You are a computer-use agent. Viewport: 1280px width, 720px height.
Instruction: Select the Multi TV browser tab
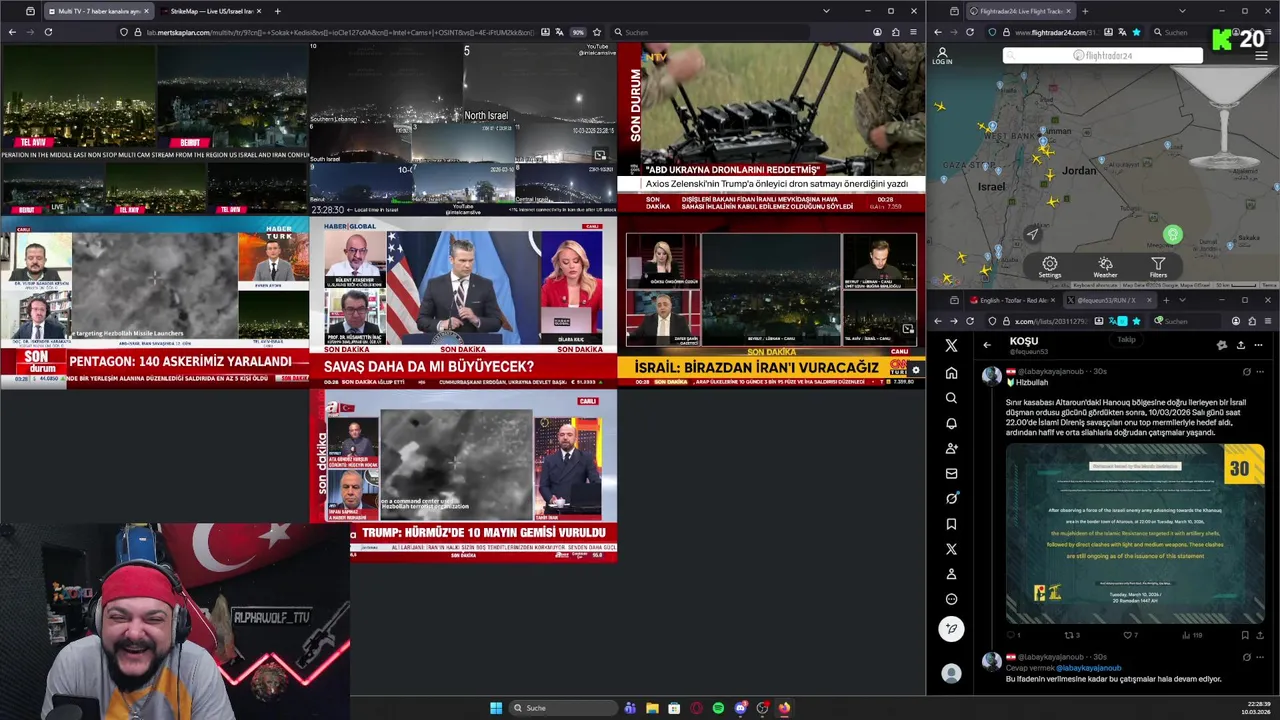tap(98, 11)
